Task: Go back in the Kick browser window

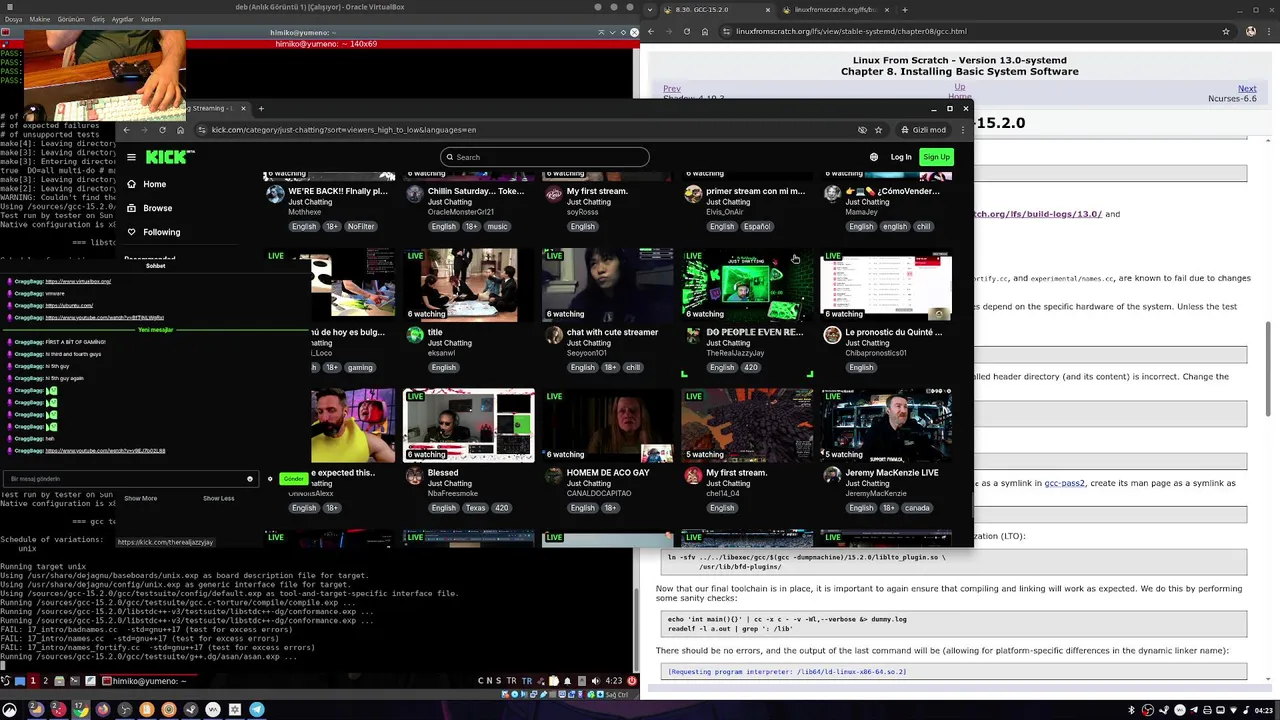Action: pyautogui.click(x=126, y=130)
